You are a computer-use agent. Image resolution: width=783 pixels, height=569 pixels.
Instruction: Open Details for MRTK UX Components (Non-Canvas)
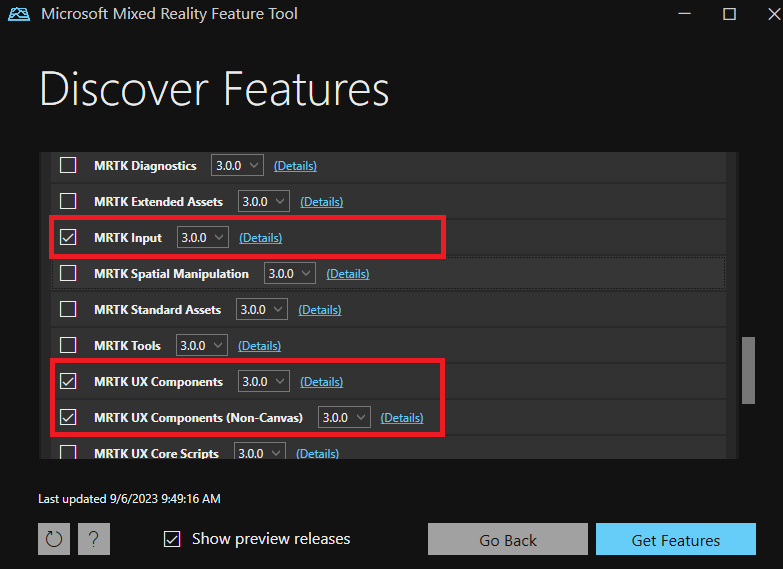pos(402,418)
